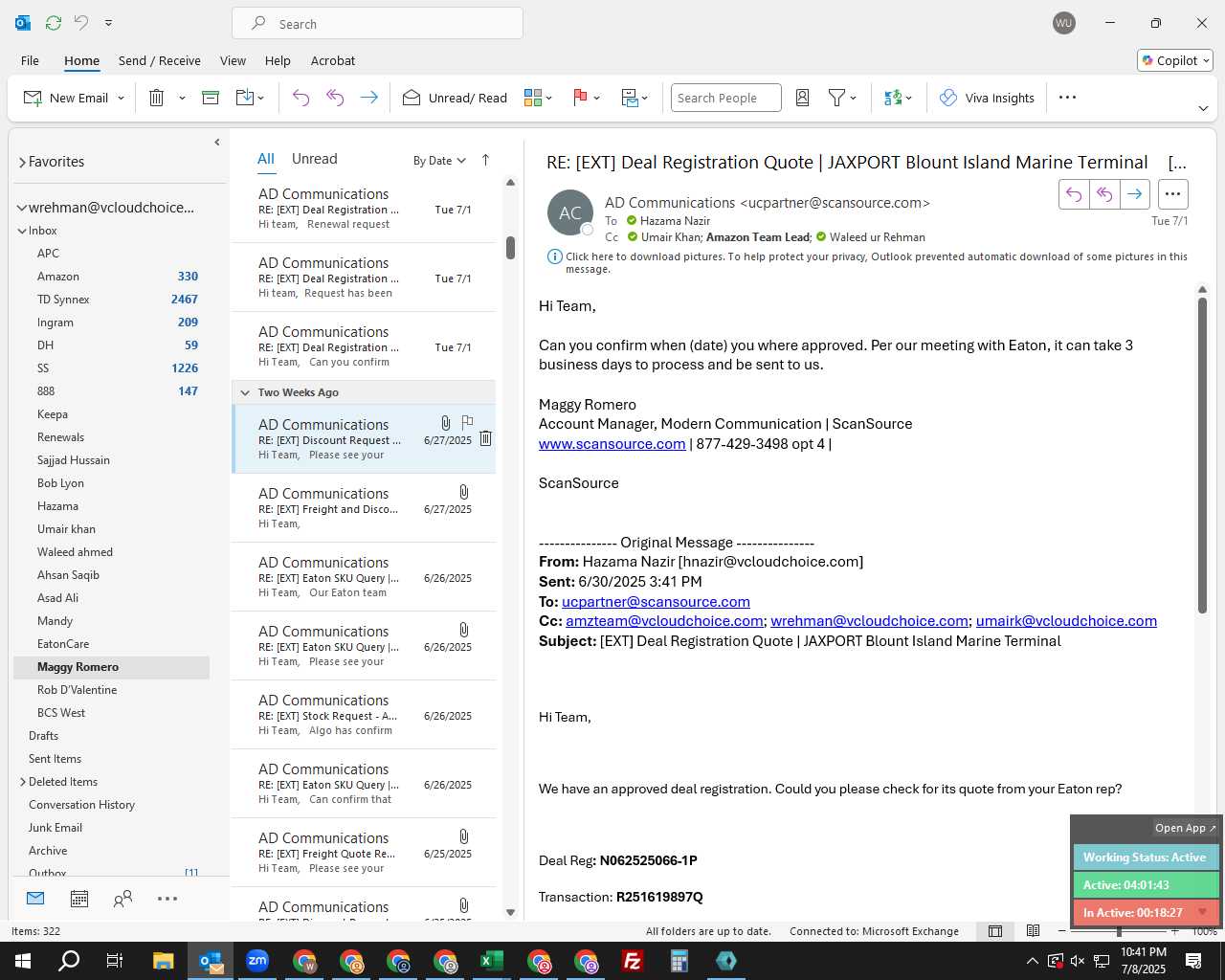
Task: Show All messages filter
Action: click(x=266, y=159)
